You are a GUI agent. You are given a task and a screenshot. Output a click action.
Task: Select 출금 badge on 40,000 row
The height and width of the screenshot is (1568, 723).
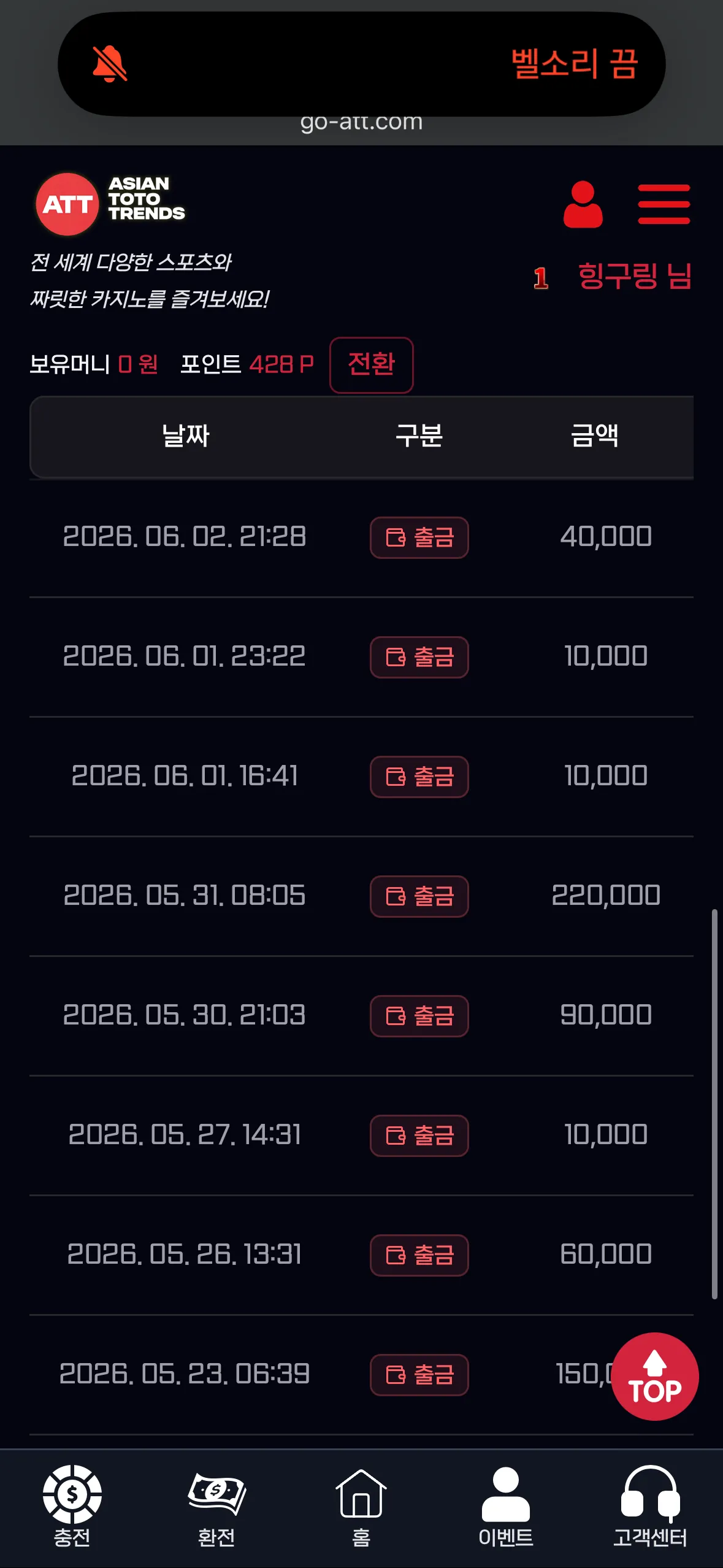tap(419, 537)
